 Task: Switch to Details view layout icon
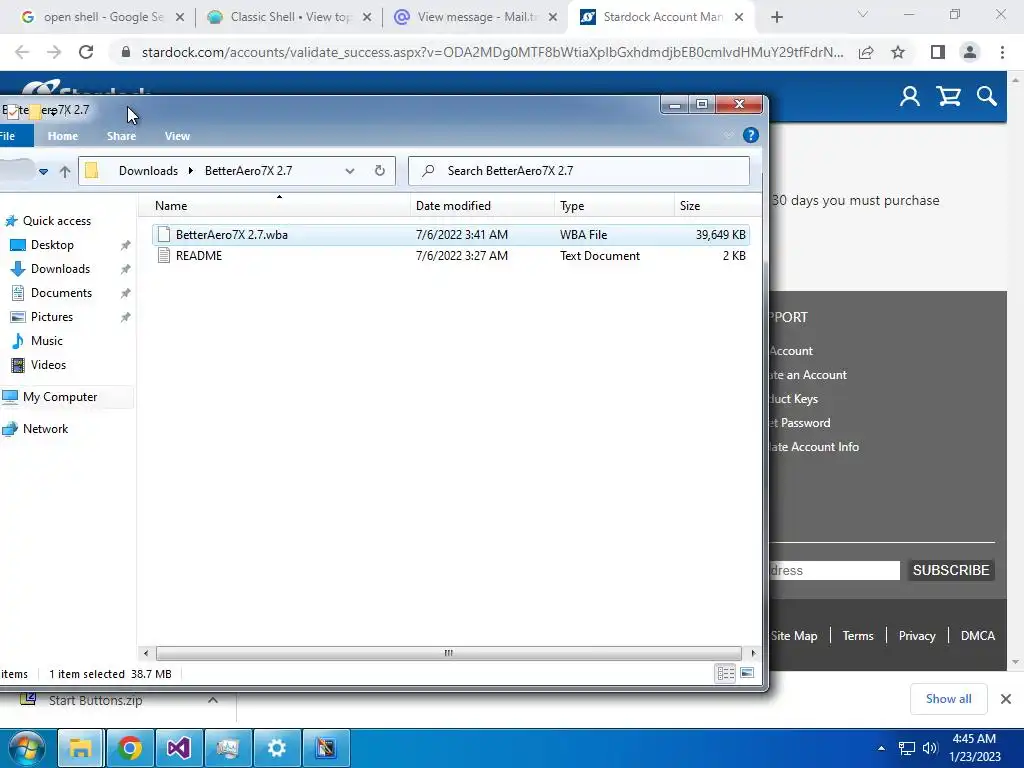pyautogui.click(x=726, y=673)
